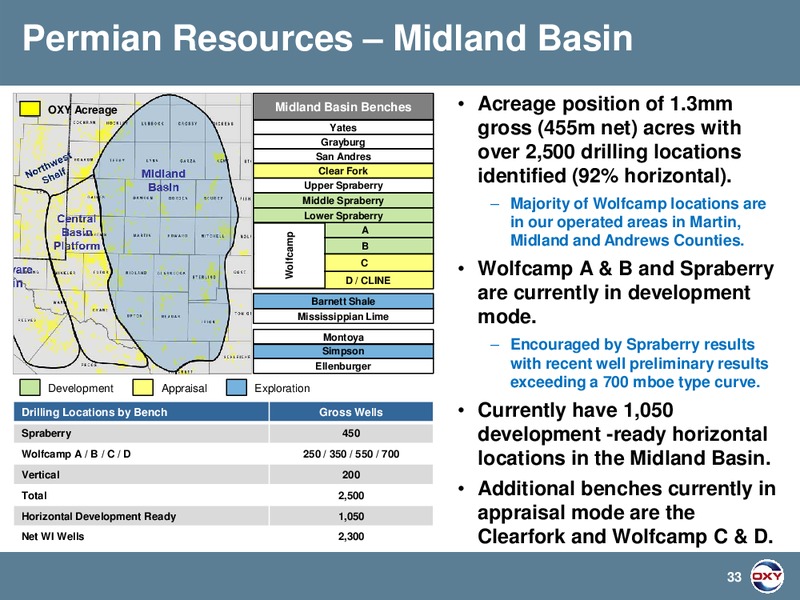
Task: Select the 'Barnett Shale' bench row
Action: coord(343,301)
